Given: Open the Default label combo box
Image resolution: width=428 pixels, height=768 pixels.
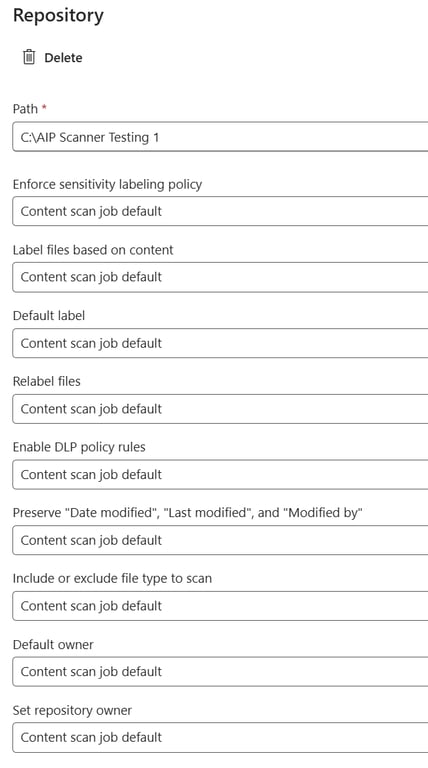Looking at the screenshot, I should pos(220,343).
